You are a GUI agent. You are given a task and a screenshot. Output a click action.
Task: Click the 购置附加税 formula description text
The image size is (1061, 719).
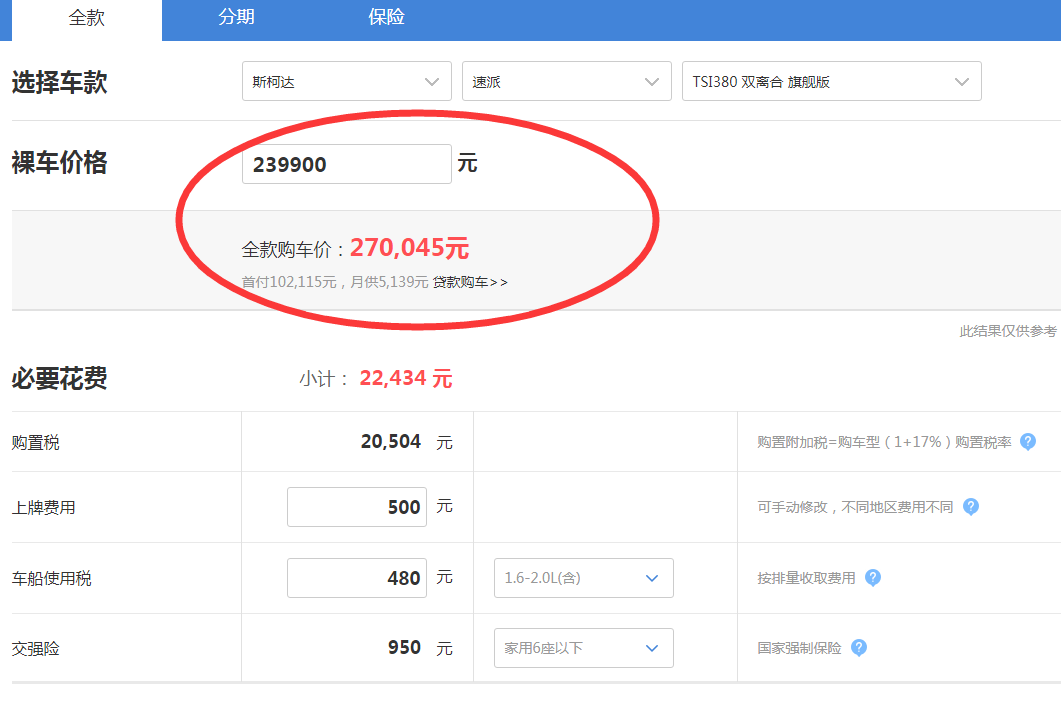pos(884,442)
